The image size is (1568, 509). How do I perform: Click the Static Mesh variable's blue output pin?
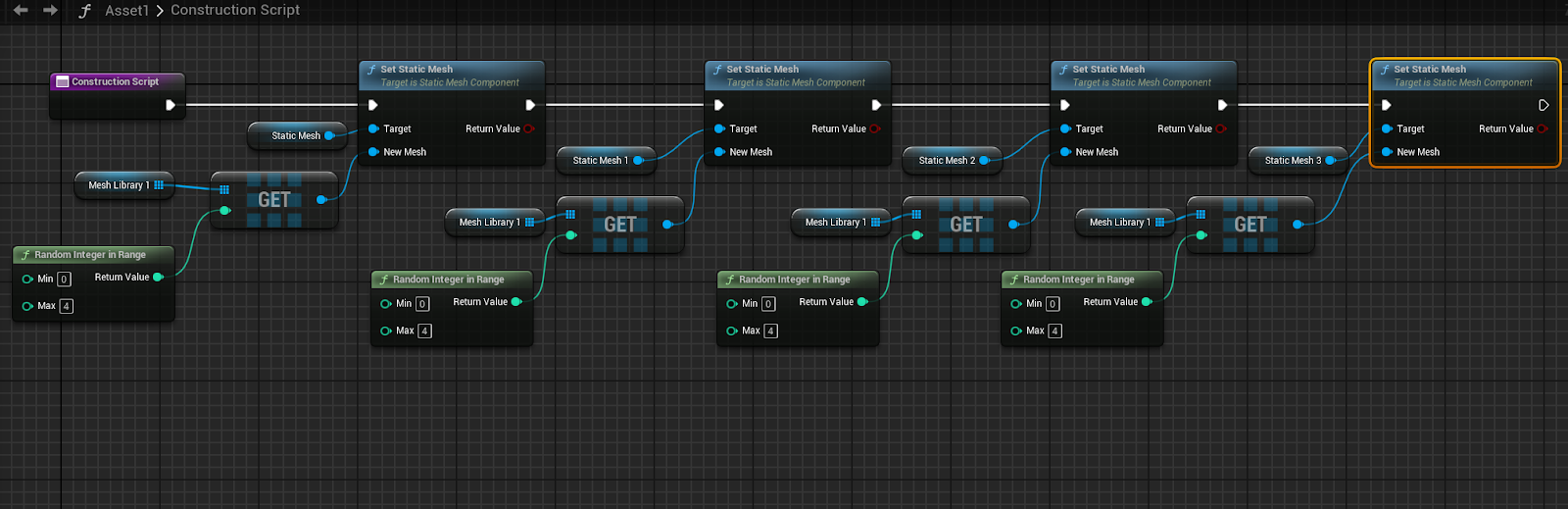click(329, 135)
